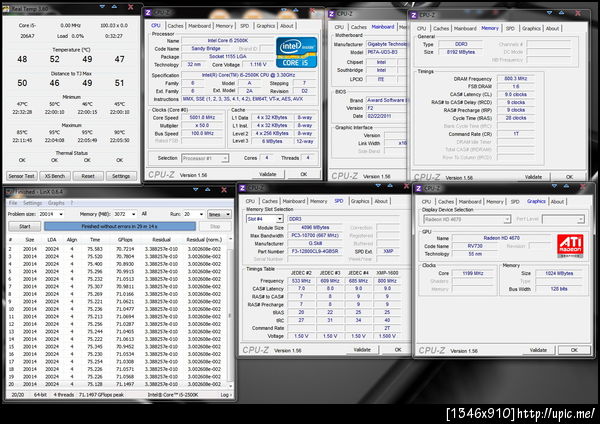The image size is (600, 424).
Task: Click the Z icon of CPU-Z SPD window
Action: point(242,188)
